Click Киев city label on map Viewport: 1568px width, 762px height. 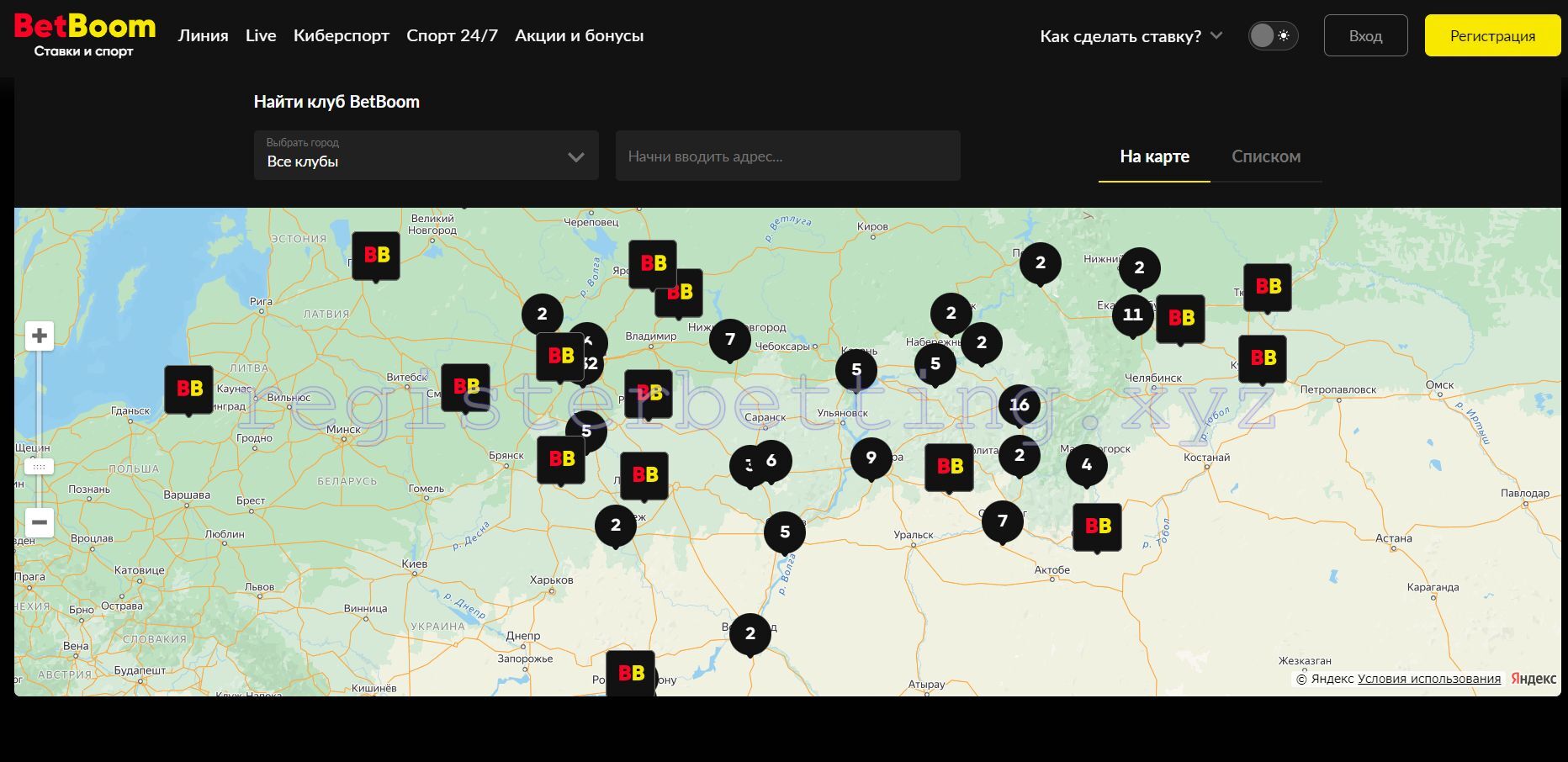point(415,564)
